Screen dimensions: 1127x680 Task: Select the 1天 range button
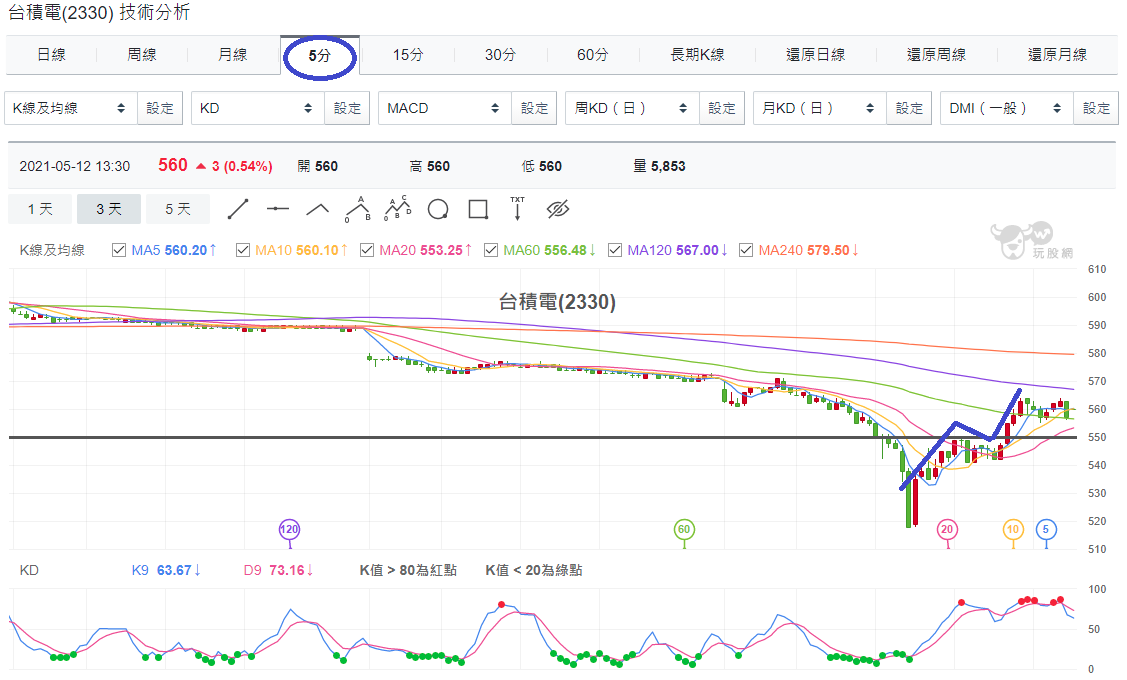[40, 209]
